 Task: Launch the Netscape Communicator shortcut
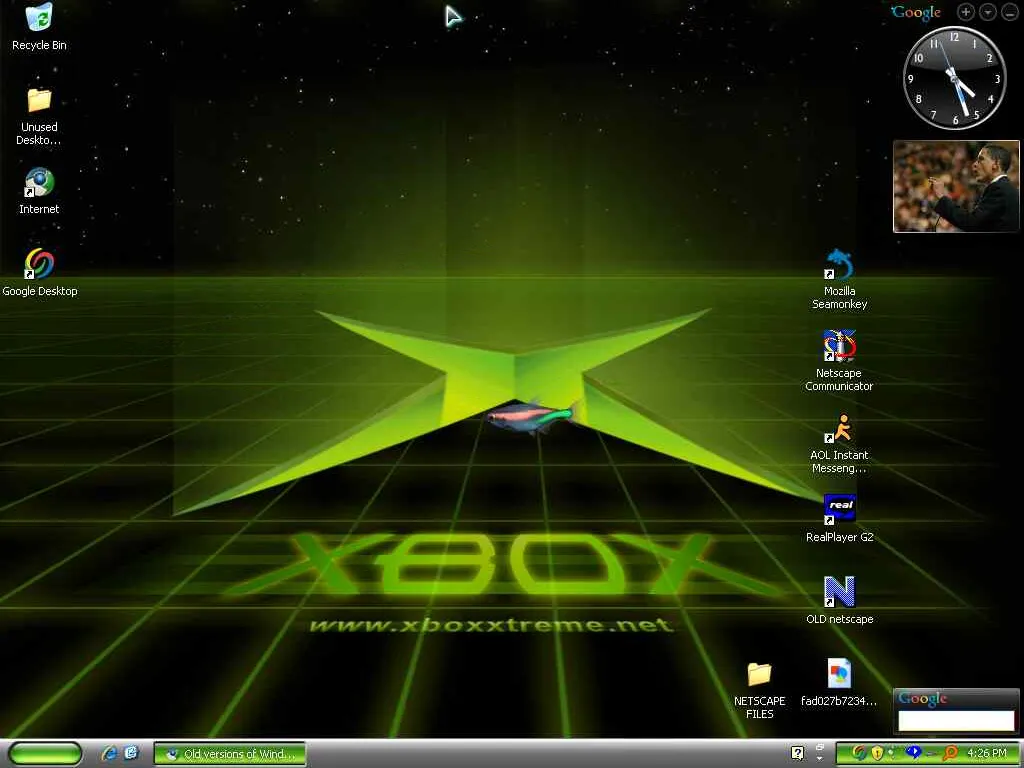(x=839, y=361)
